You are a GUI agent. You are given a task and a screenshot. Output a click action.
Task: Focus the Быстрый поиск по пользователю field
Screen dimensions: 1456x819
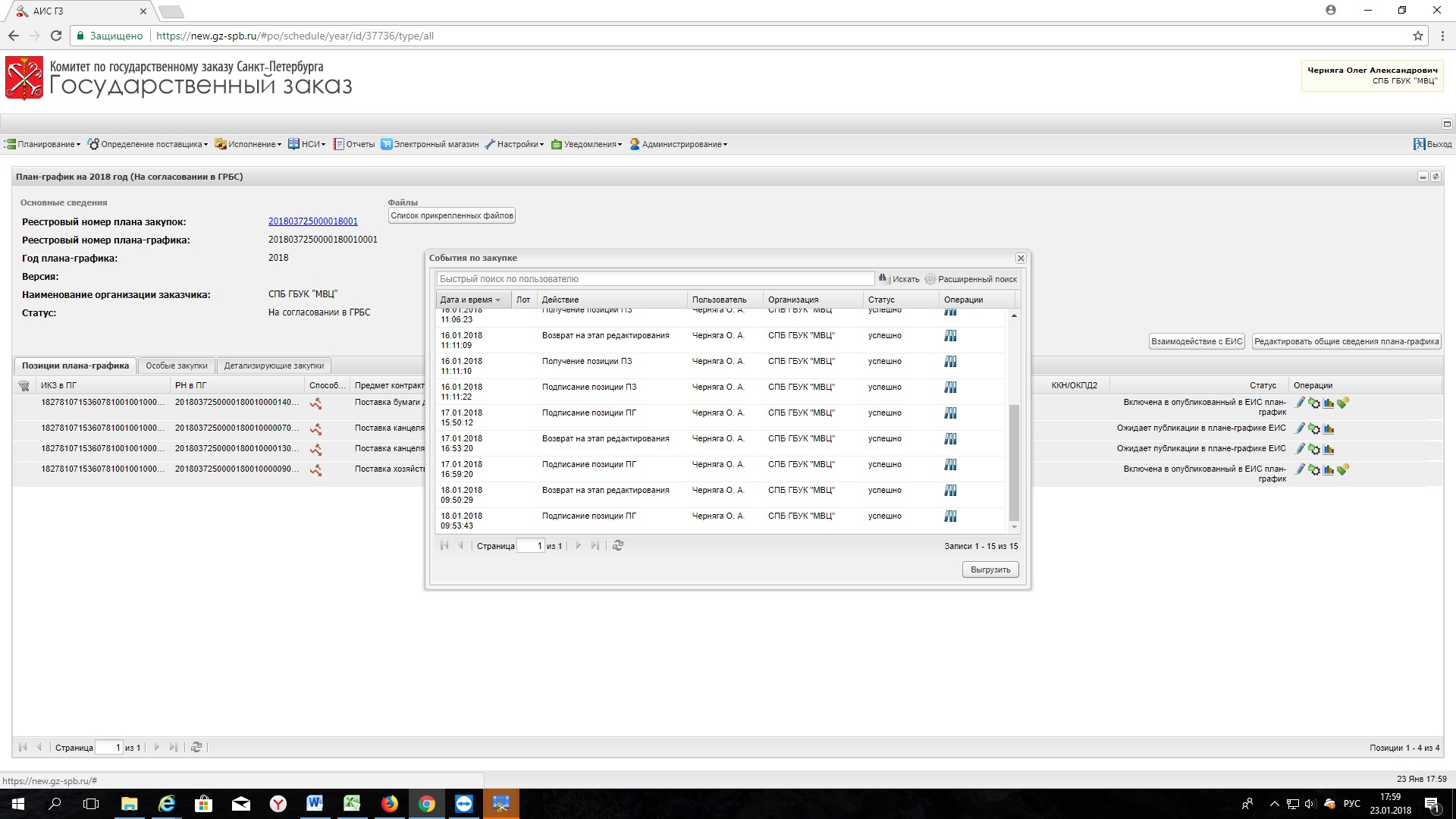tap(655, 279)
